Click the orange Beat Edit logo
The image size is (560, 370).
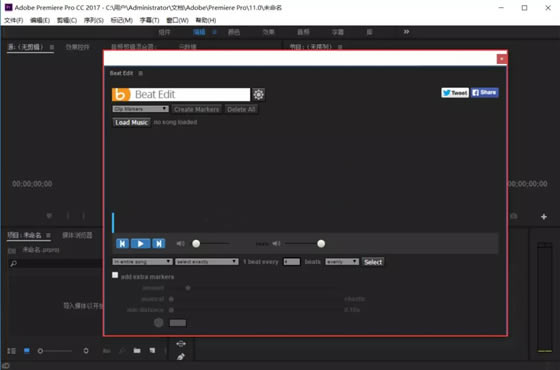(x=121, y=95)
